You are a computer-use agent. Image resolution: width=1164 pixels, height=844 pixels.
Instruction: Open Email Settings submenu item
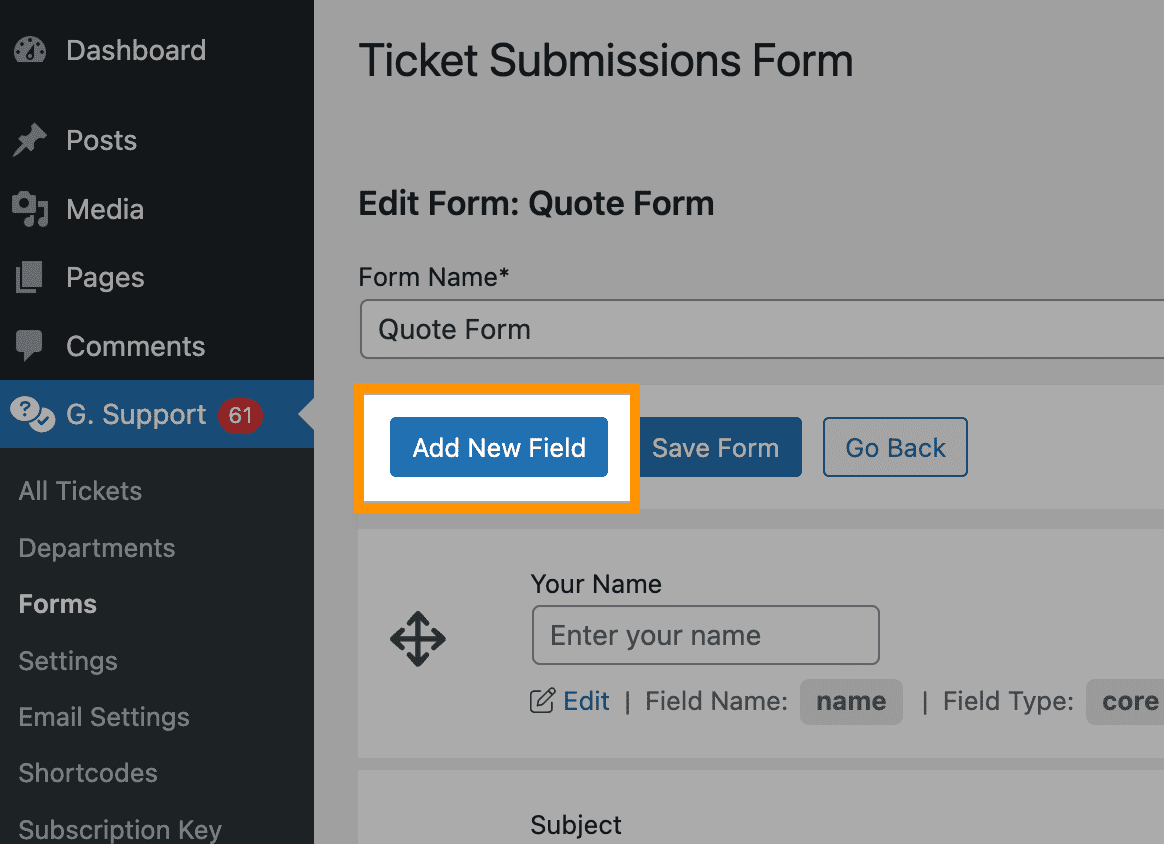pyautogui.click(x=104, y=717)
